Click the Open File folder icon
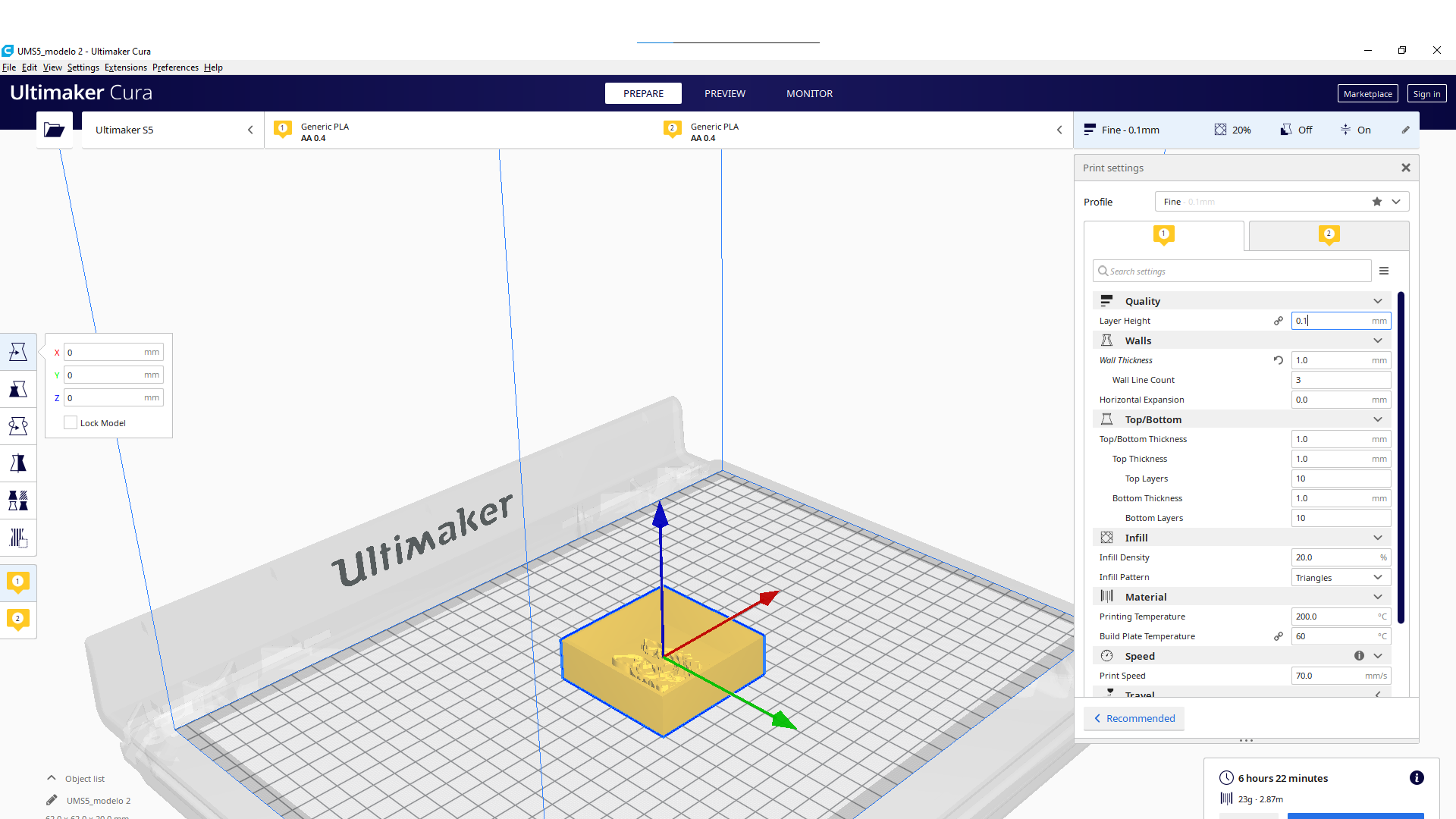Screen dimensions: 1456x819 [54, 130]
